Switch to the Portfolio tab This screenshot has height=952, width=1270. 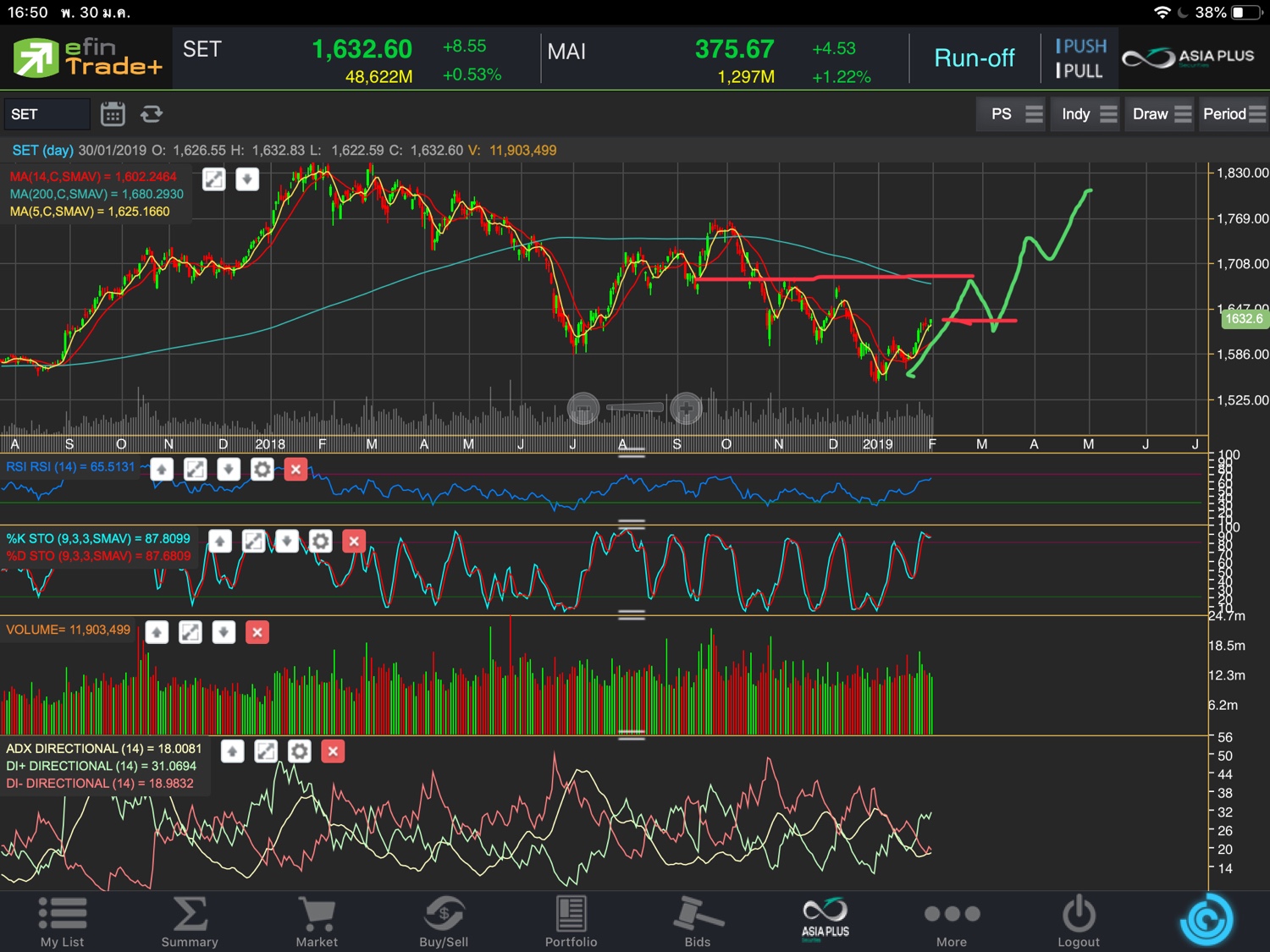(571, 922)
